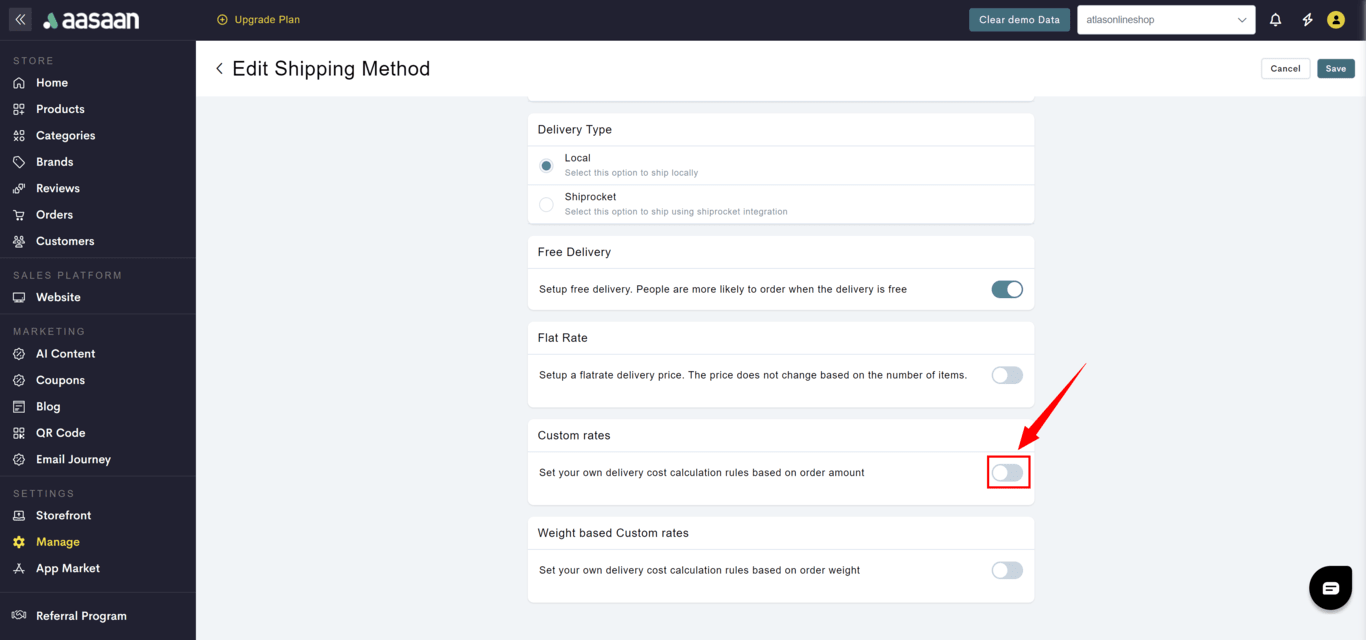This screenshot has height=640, width=1366.
Task: Collapse the sidebar with double-chevron icon
Action: [x=20, y=20]
